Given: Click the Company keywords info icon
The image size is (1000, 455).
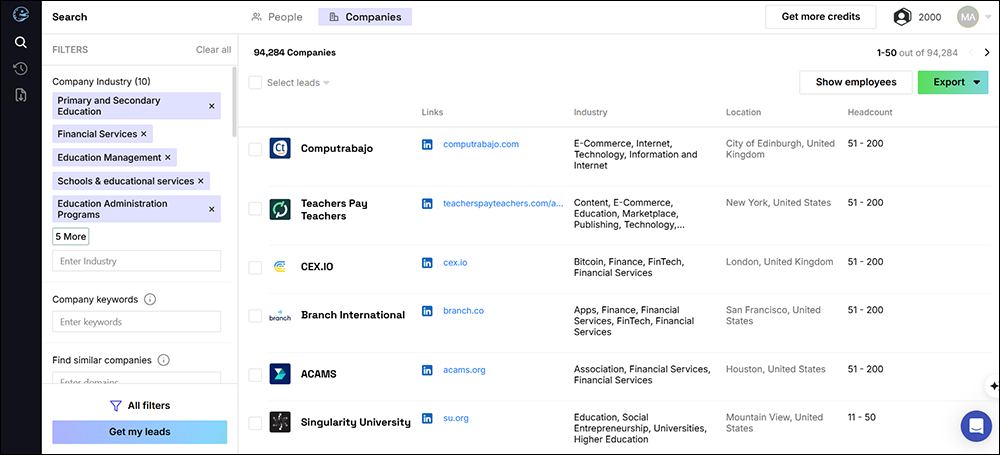Looking at the screenshot, I should tap(150, 299).
